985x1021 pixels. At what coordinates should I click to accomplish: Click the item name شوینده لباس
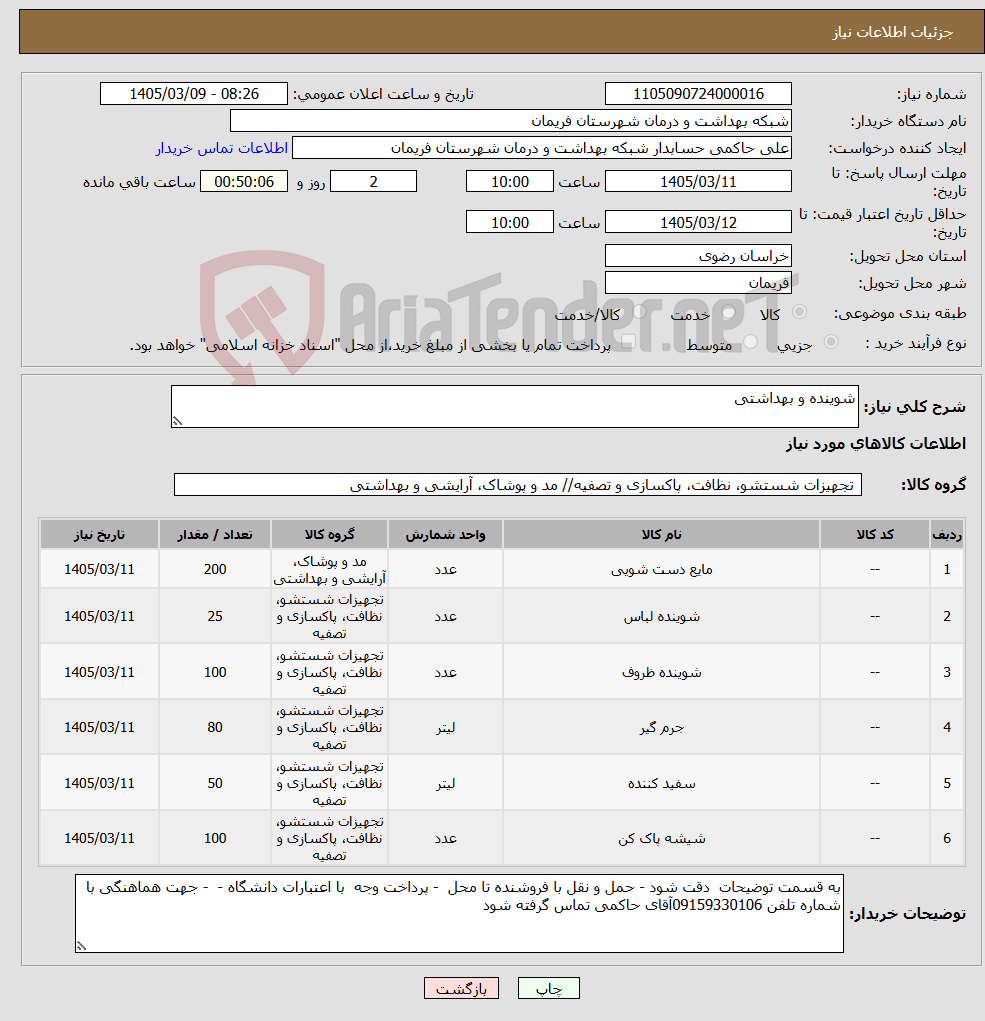661,617
